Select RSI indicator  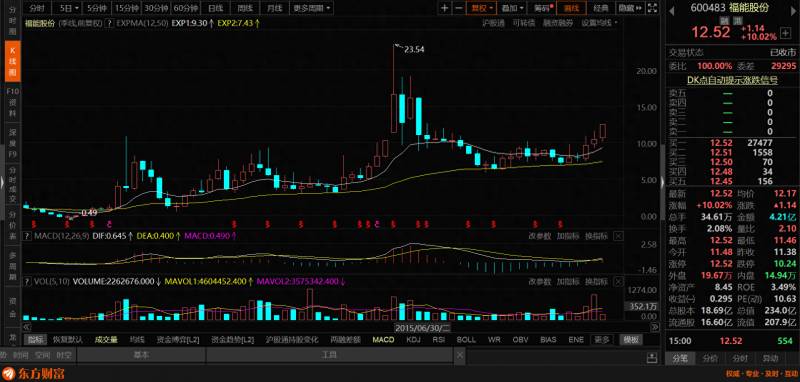click(439, 340)
